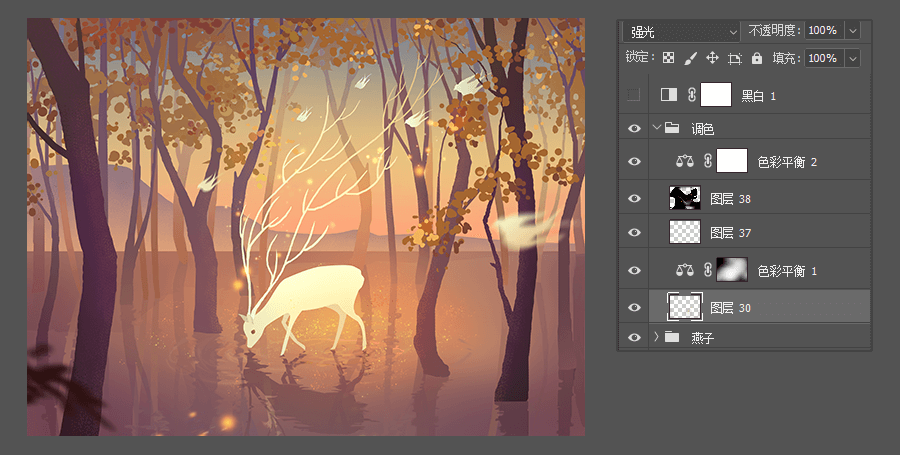Click the lock position move icon
The width and height of the screenshot is (900, 455).
click(x=713, y=59)
